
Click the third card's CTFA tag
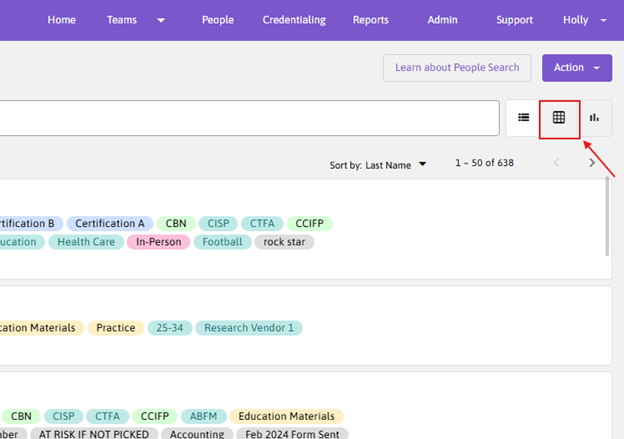pos(107,416)
